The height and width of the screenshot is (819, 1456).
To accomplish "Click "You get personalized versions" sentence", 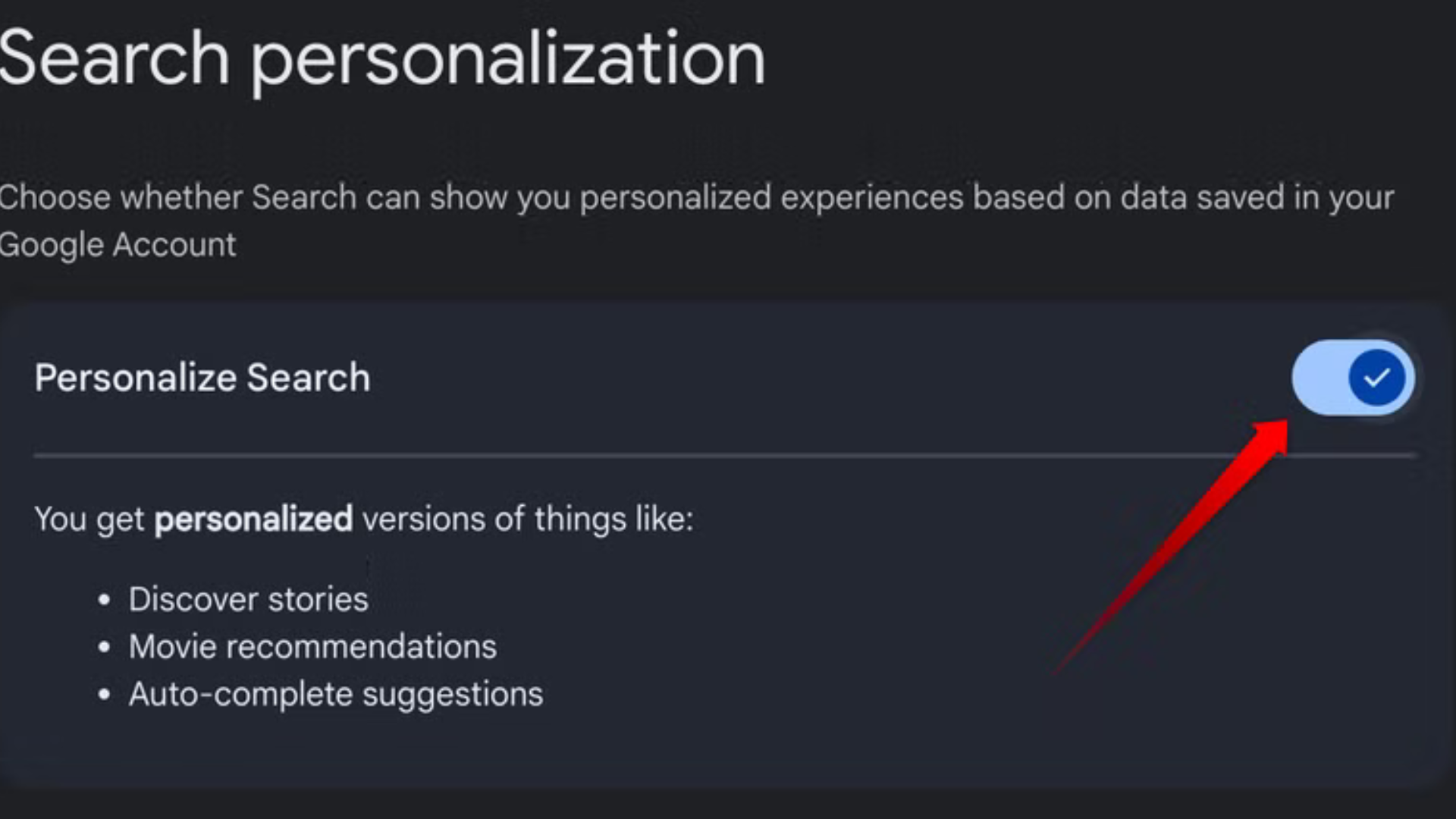I will click(364, 519).
